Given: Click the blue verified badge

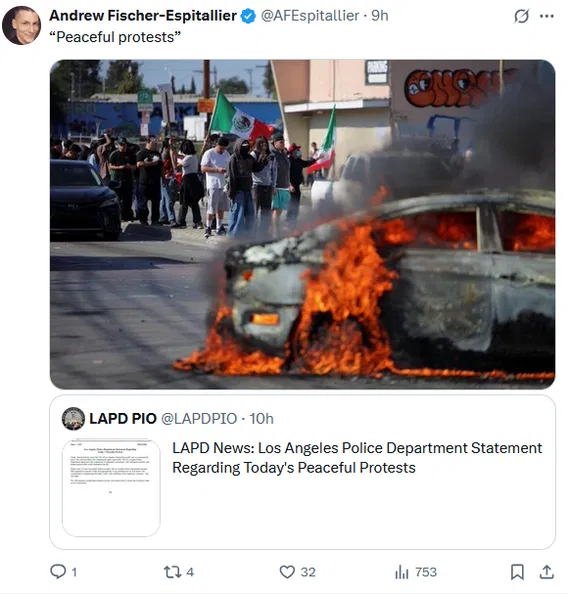Looking at the screenshot, I should pos(249,16).
